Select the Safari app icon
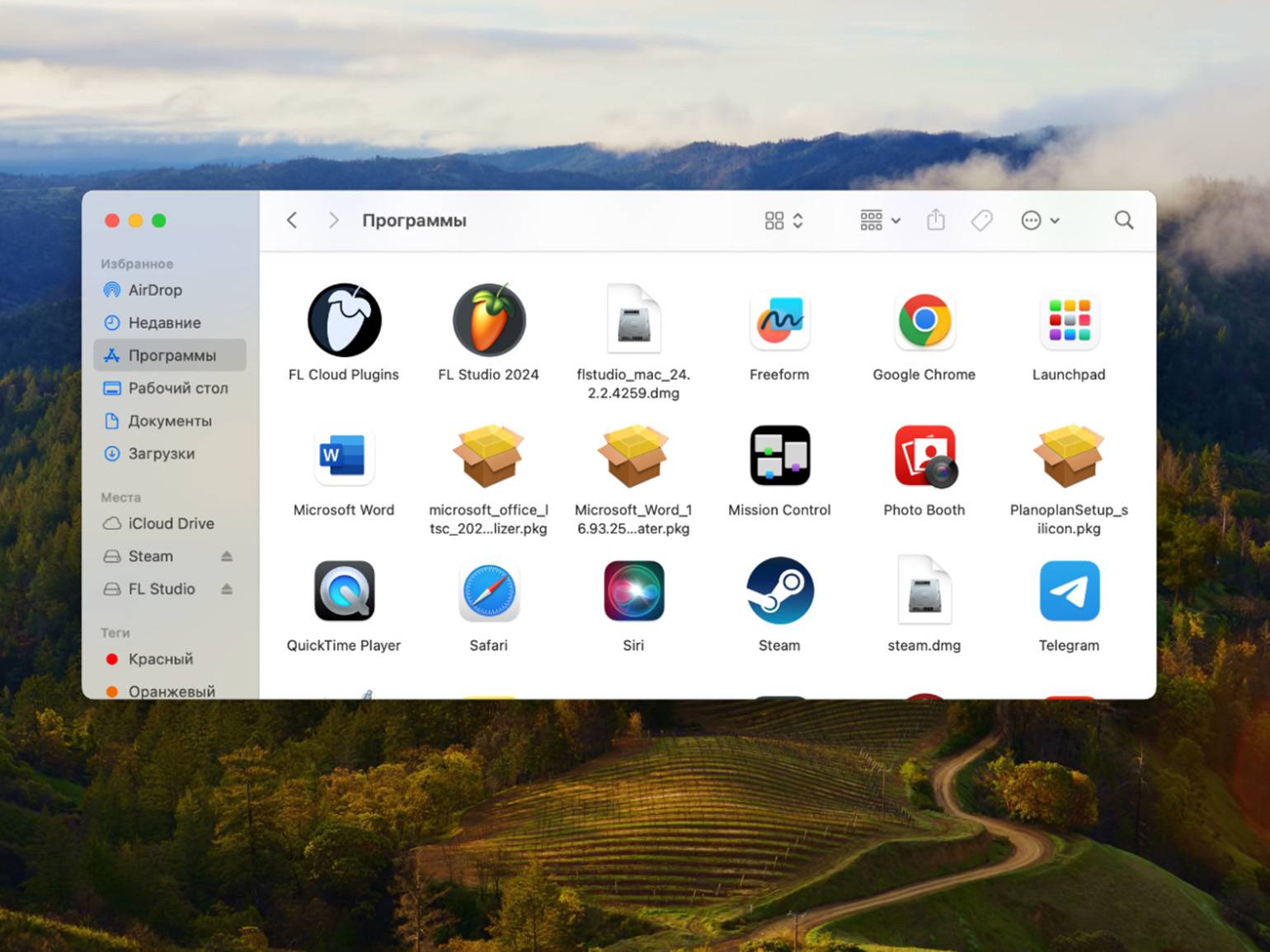The image size is (1270, 952). point(489,591)
